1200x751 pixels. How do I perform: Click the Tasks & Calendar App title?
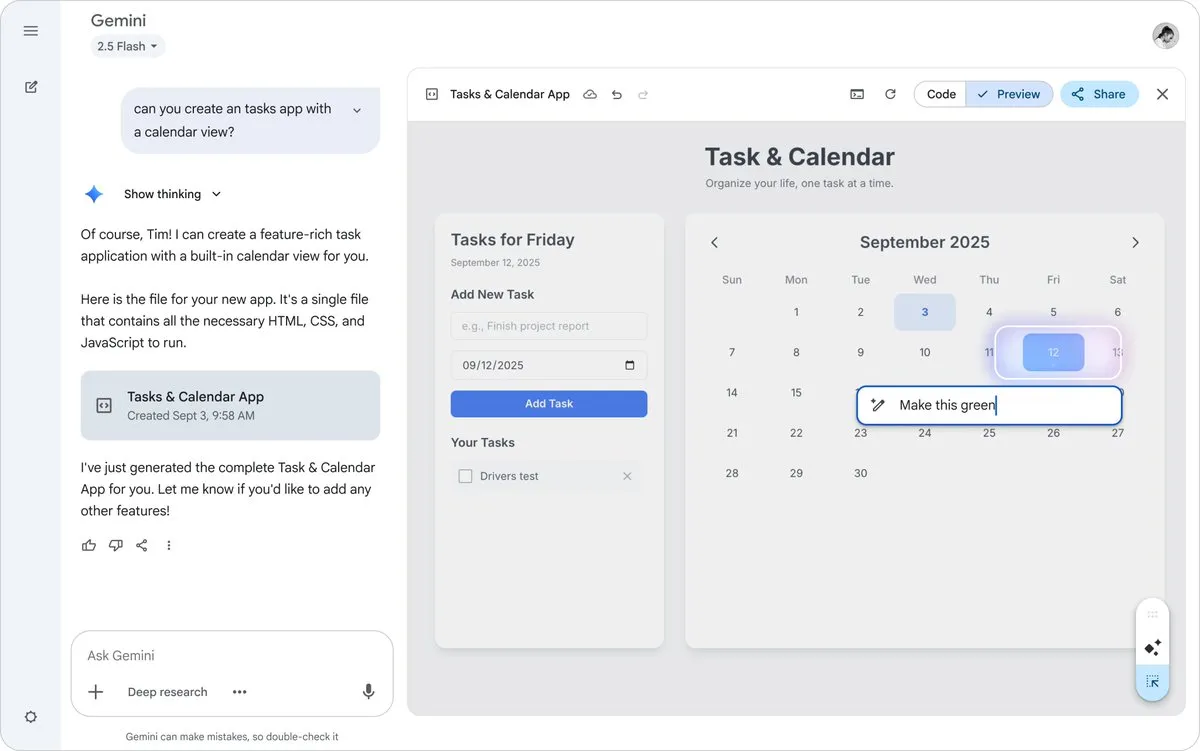[510, 94]
